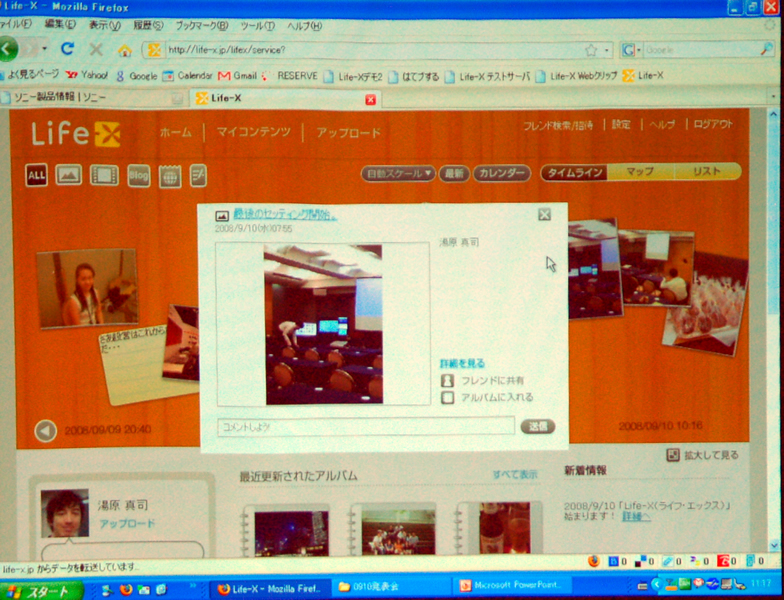
Task: Switch to リスト view
Action: tap(706, 172)
